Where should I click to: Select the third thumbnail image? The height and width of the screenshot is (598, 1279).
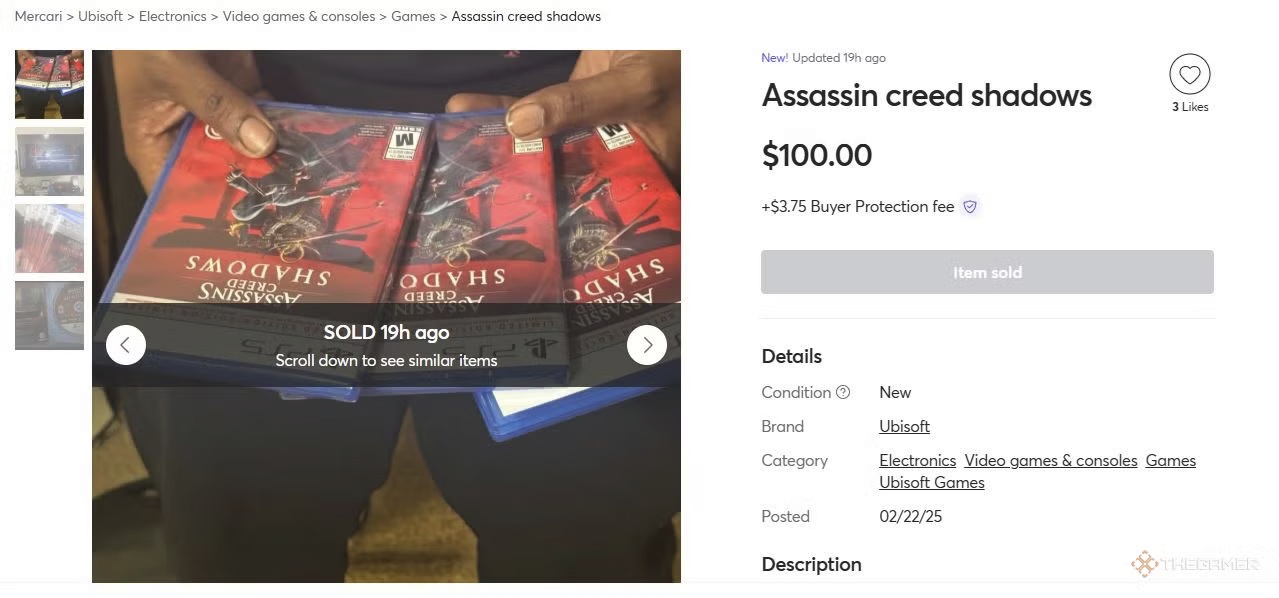pos(49,238)
